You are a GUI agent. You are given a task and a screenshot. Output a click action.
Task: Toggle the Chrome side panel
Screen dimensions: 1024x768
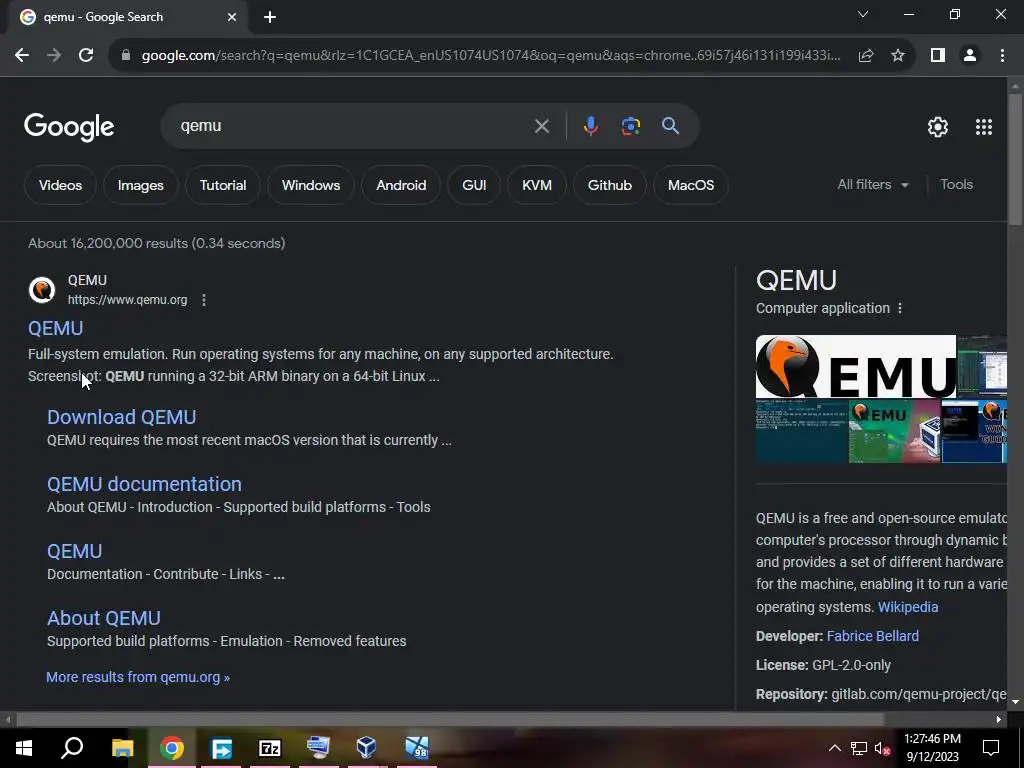[938, 56]
